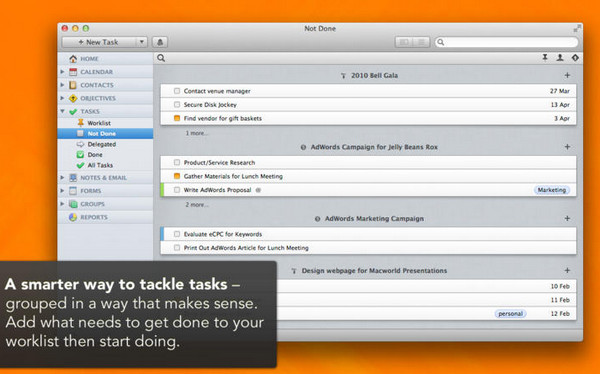Image resolution: width=600 pixels, height=374 pixels.
Task: Expand the Groups section triangle
Action: pyautogui.click(x=62, y=204)
